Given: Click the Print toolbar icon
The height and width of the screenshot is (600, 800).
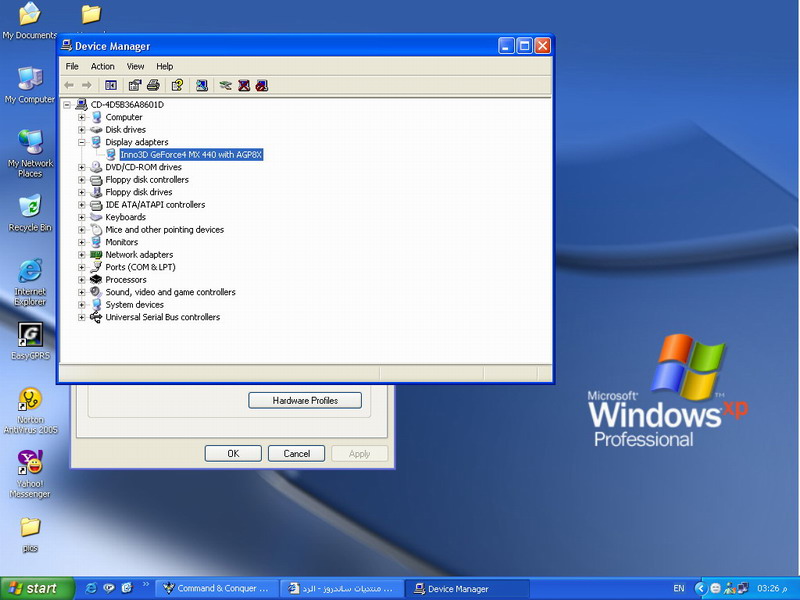Looking at the screenshot, I should point(153,85).
